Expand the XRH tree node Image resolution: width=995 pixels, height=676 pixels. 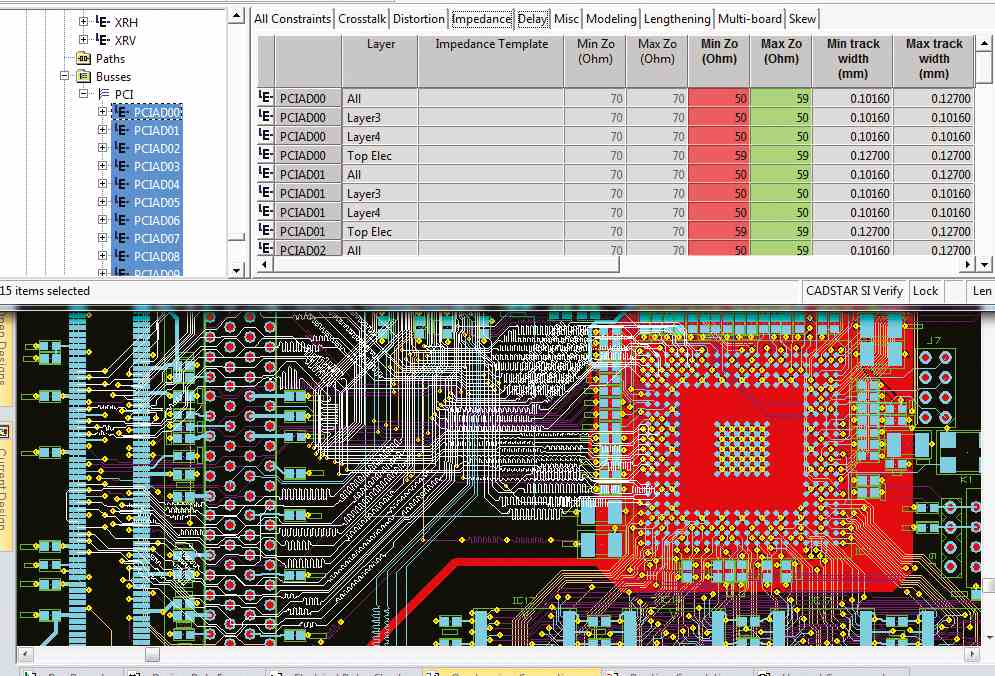(x=83, y=22)
